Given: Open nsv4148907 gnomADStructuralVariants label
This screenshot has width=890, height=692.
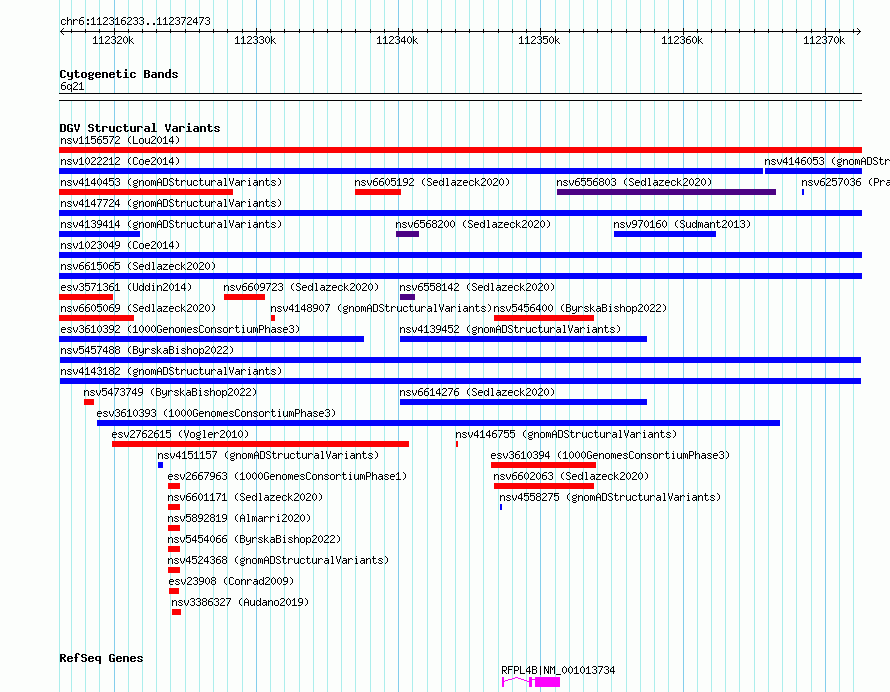Looking at the screenshot, I should [381, 308].
